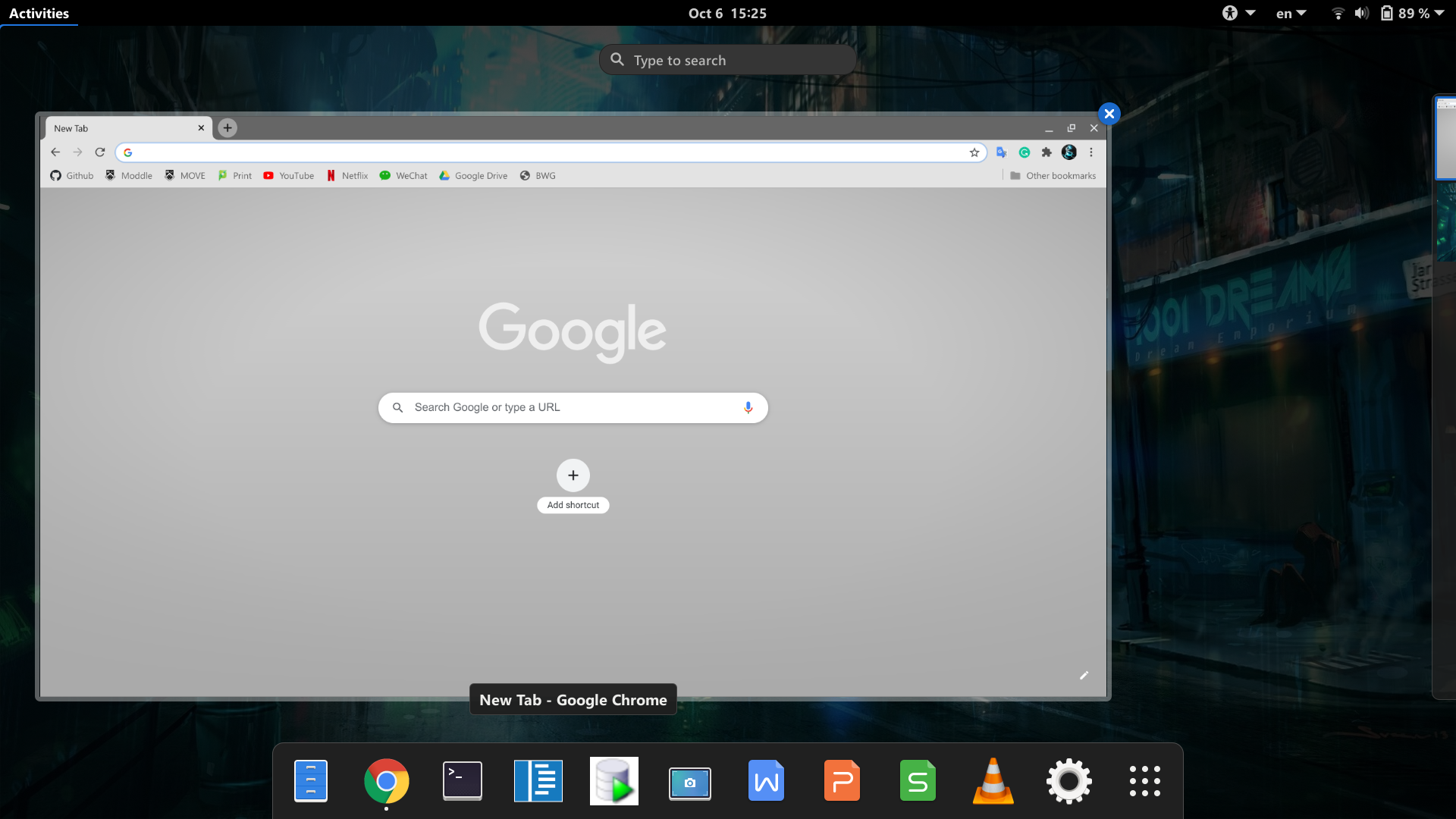Screen dimensions: 1456x819
Task: Show all applications grid
Action: coord(1145,781)
